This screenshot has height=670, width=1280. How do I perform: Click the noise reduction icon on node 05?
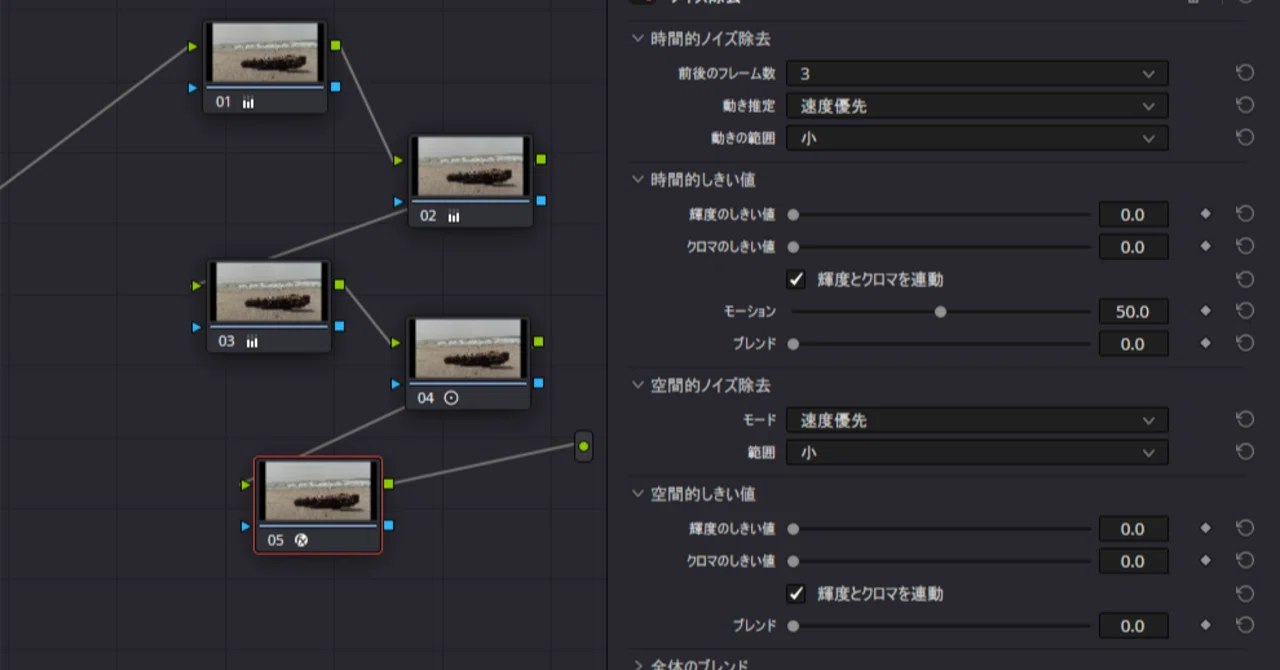[x=301, y=540]
